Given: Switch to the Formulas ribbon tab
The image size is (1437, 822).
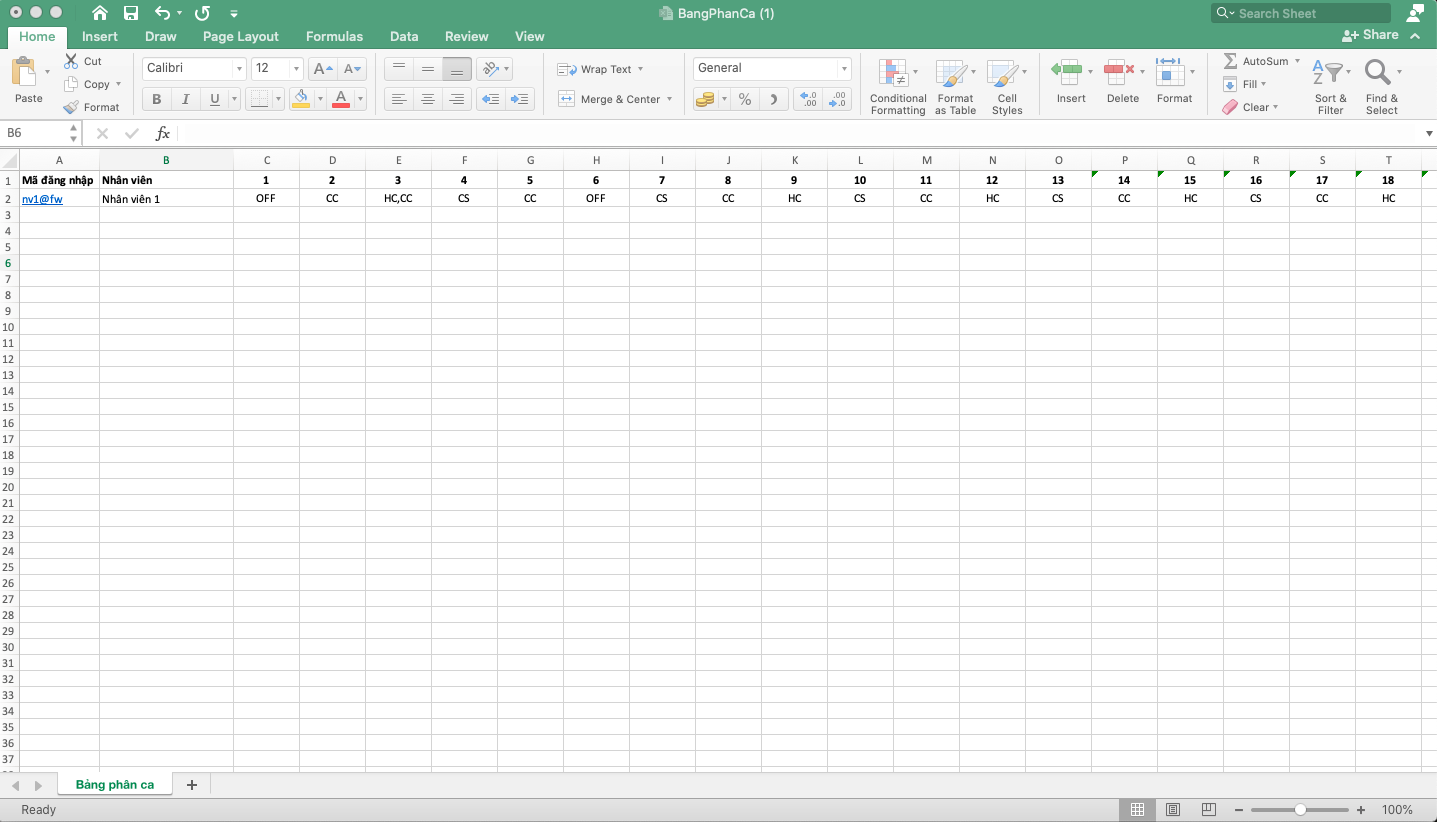Looking at the screenshot, I should (334, 36).
